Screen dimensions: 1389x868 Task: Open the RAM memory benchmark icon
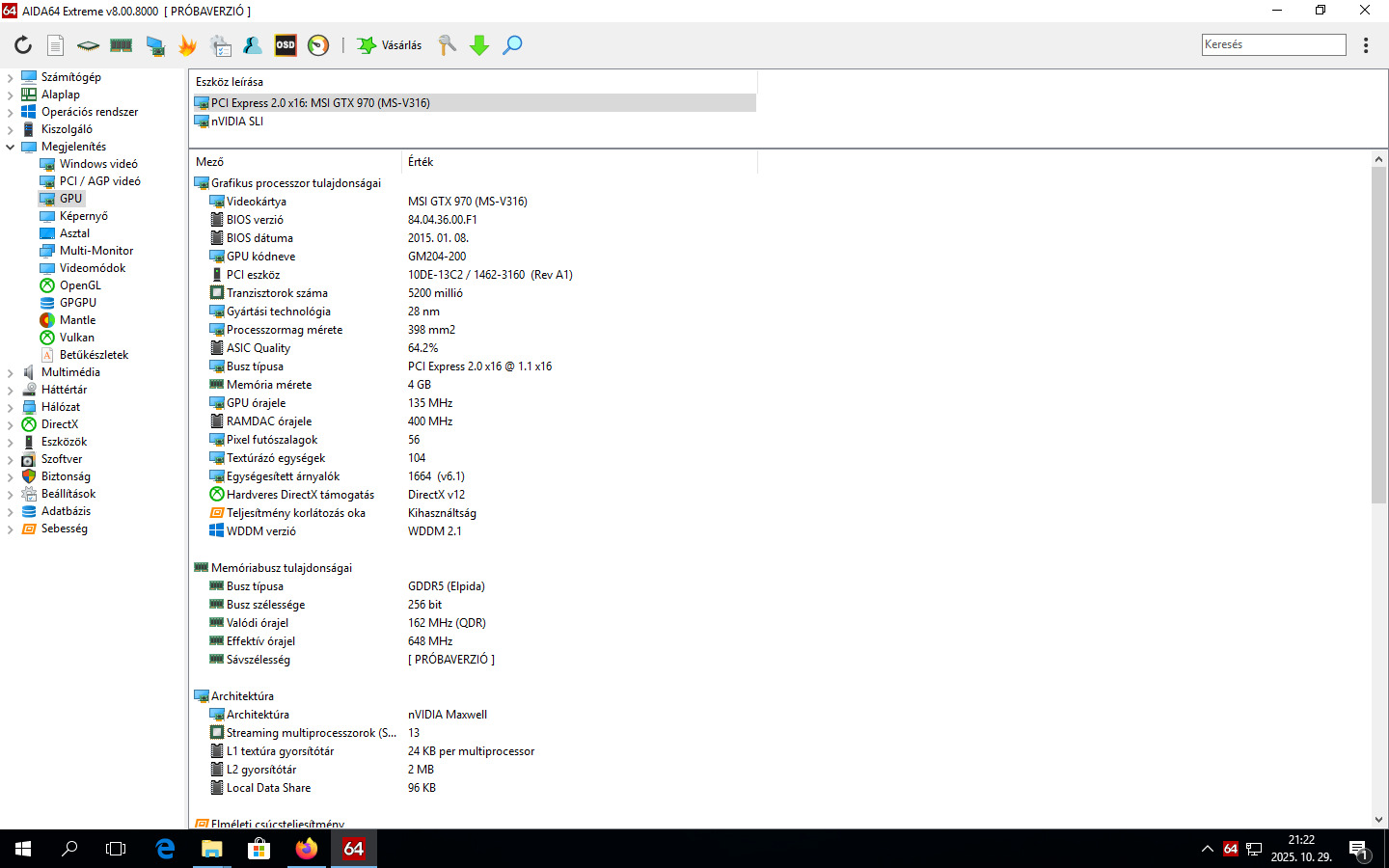point(122,45)
